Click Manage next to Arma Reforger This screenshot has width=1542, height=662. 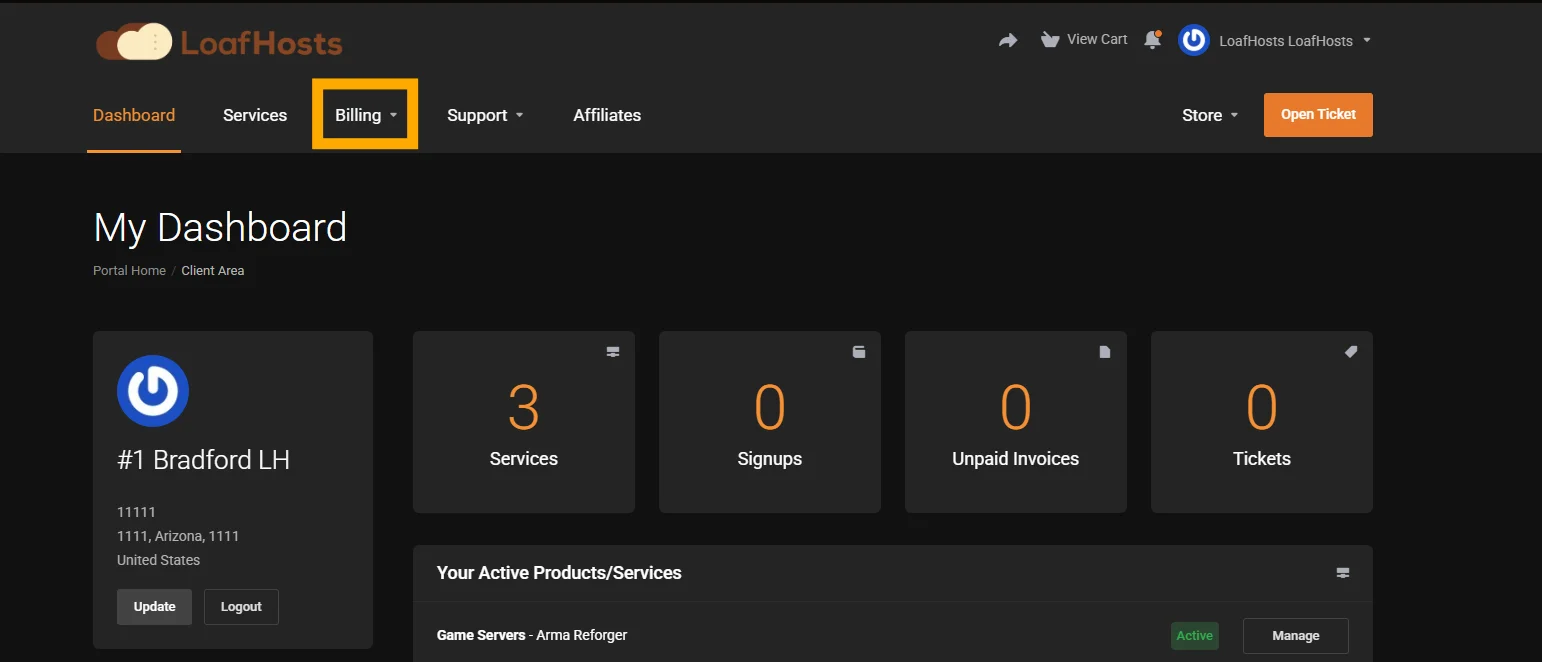[1295, 636]
